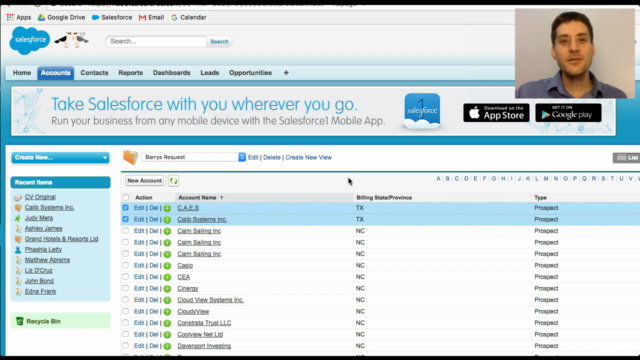Open the Apps bookmark grid icon
640x360 pixels.
pyautogui.click(x=10, y=17)
